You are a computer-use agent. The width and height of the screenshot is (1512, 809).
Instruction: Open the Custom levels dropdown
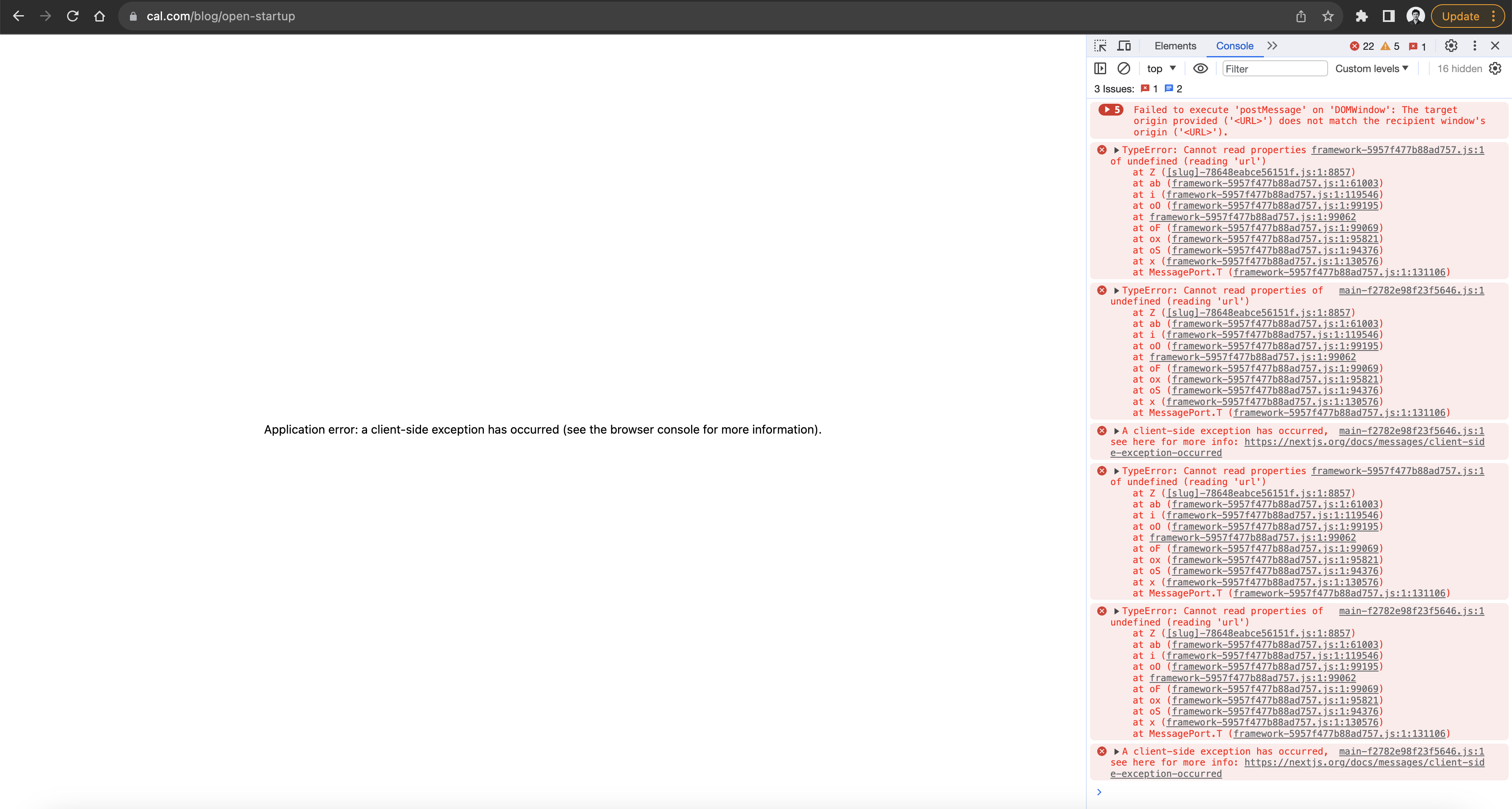coord(1372,68)
